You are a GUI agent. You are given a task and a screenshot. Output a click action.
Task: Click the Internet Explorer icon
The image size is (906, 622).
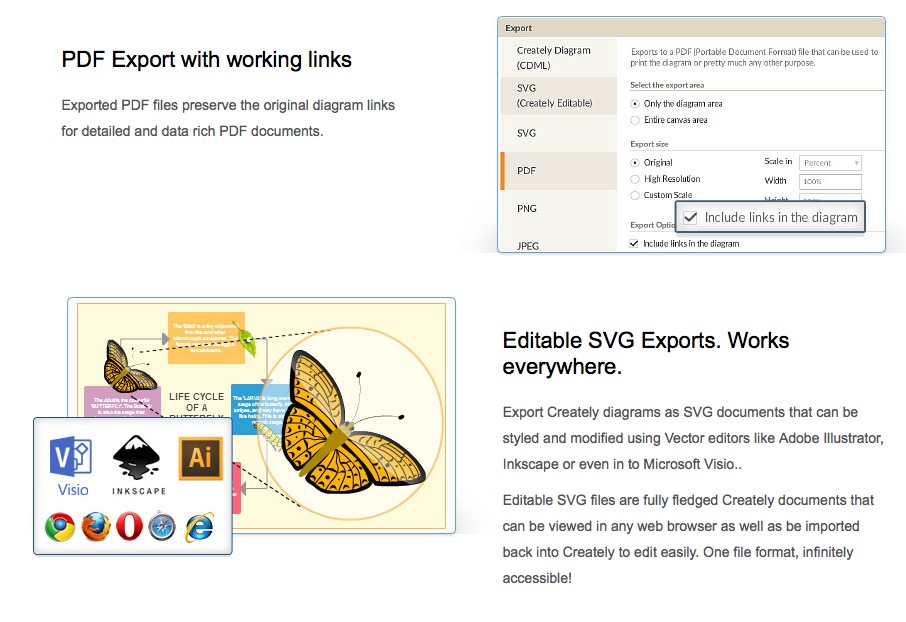[199, 527]
